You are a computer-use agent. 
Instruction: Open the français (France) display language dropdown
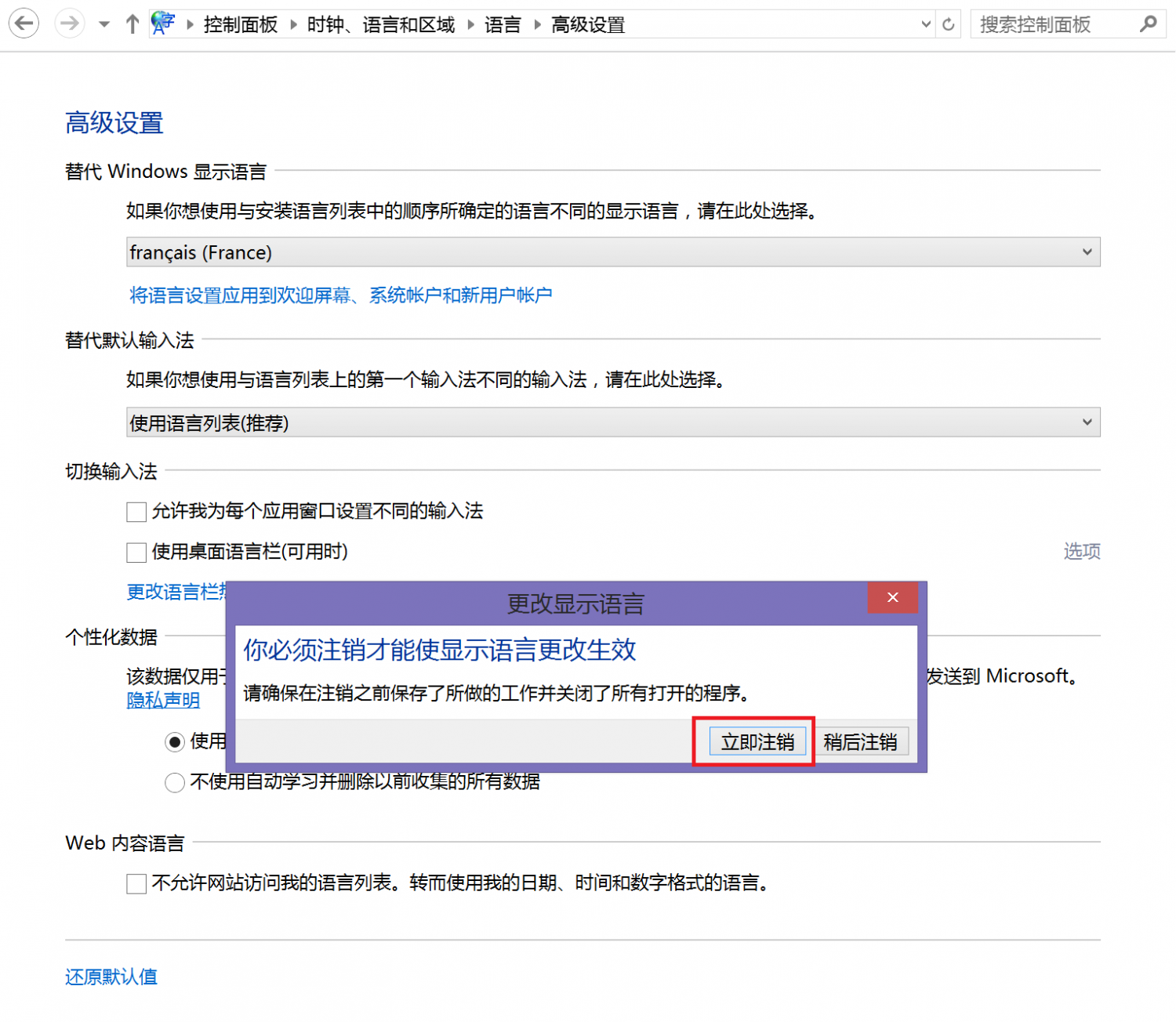[x=613, y=252]
